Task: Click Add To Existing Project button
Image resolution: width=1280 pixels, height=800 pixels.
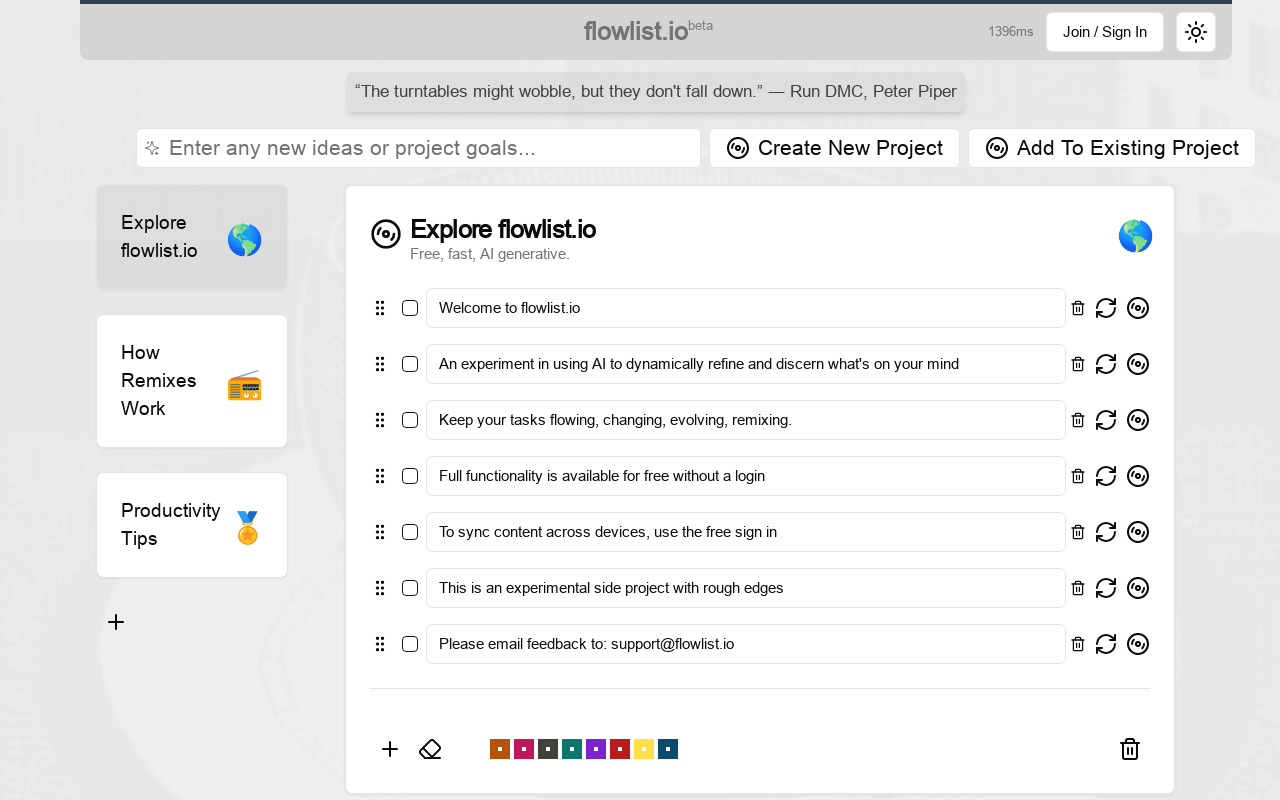Action: 1112,148
